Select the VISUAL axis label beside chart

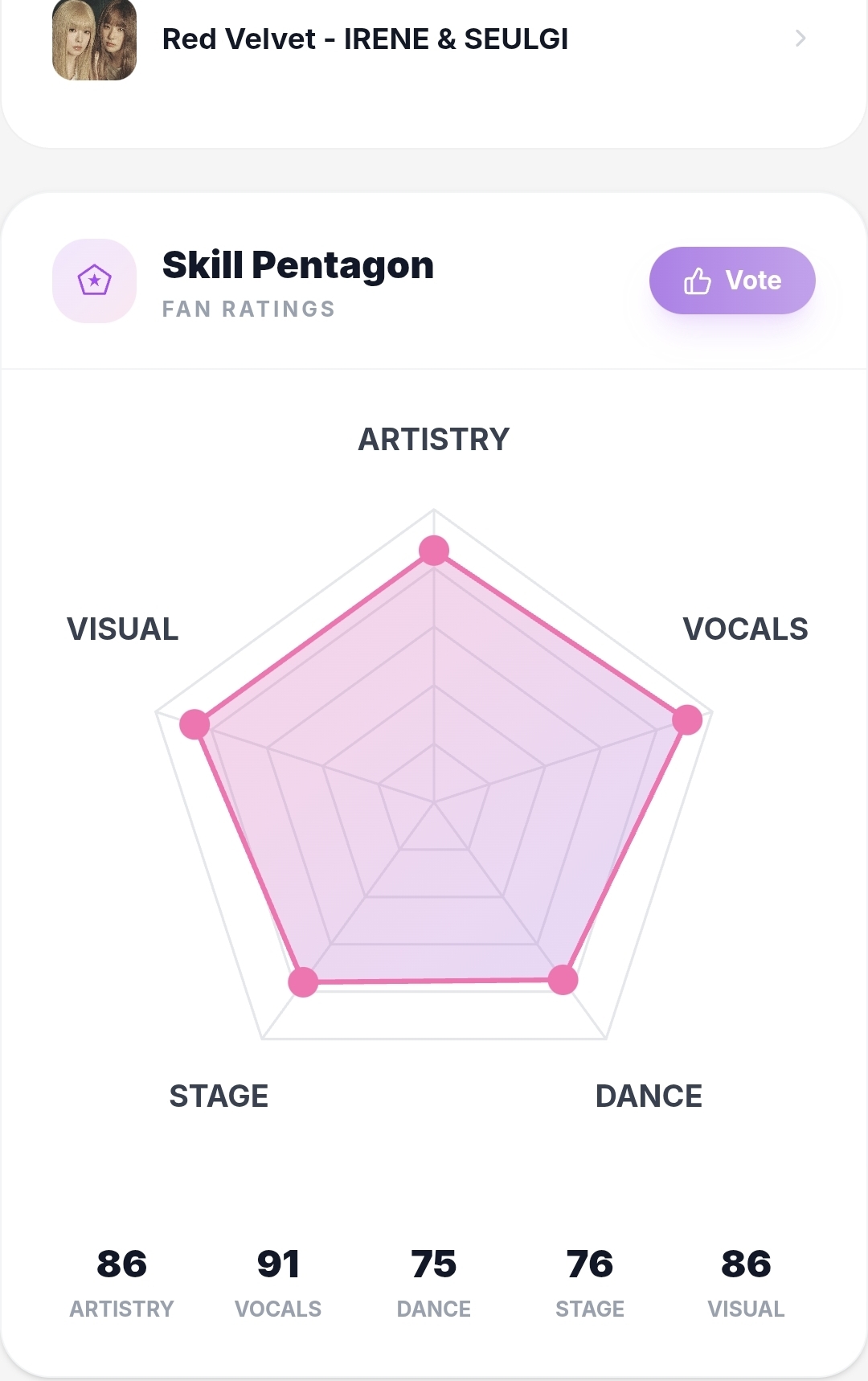123,629
